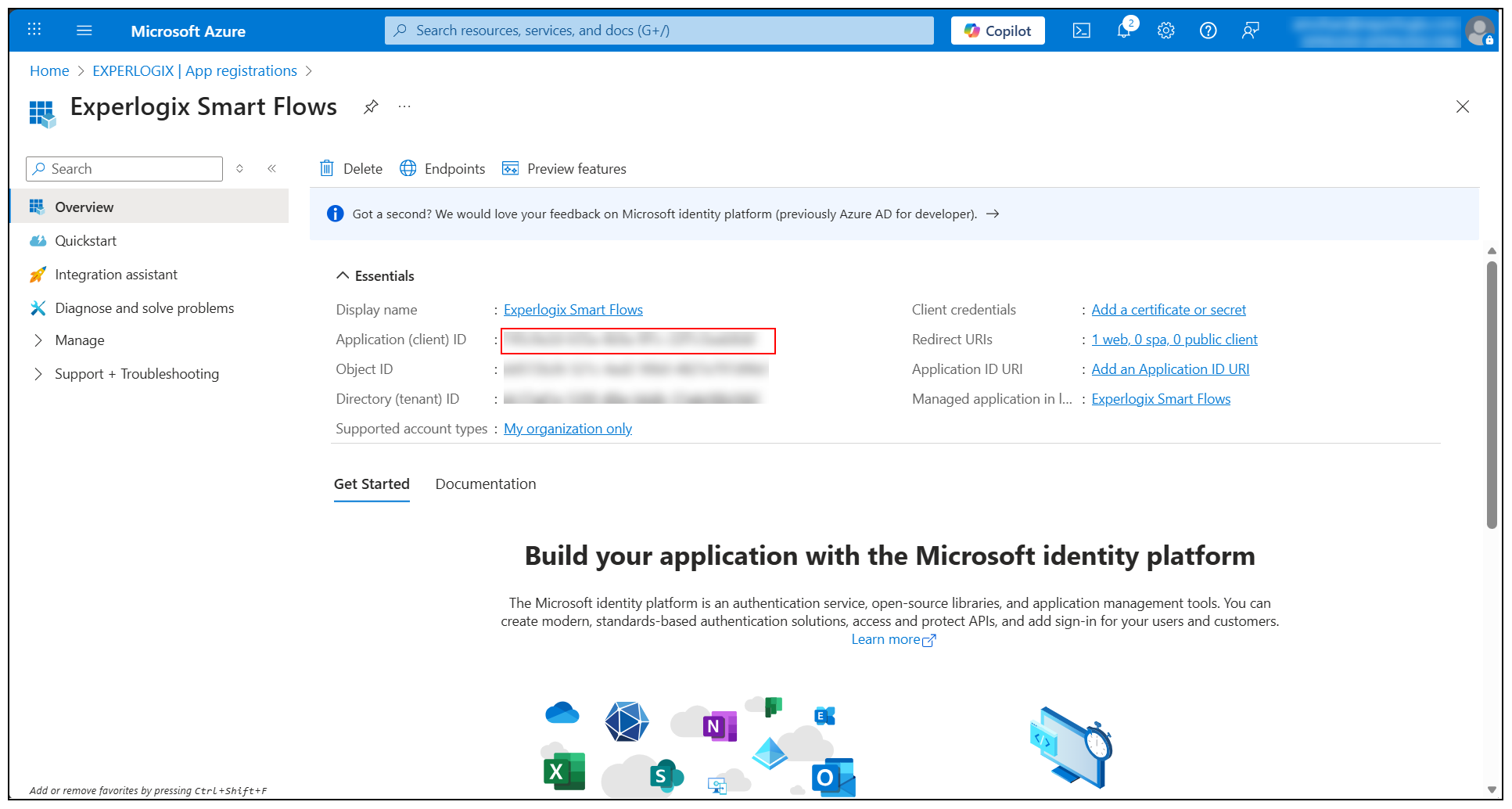Click Add a certificate or secret
The height and width of the screenshot is (809, 1512).
click(1169, 309)
